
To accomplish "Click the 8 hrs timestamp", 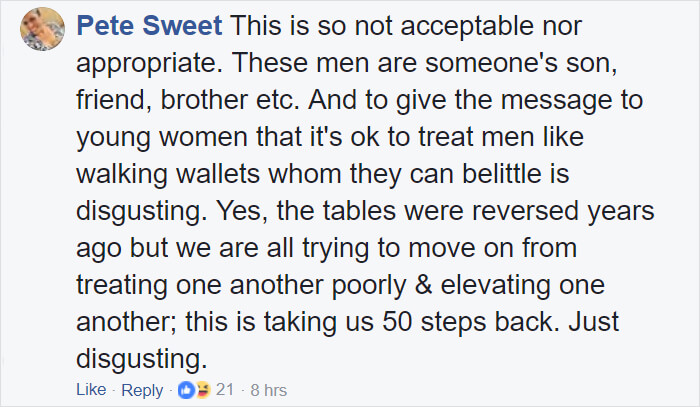I will [267, 390].
